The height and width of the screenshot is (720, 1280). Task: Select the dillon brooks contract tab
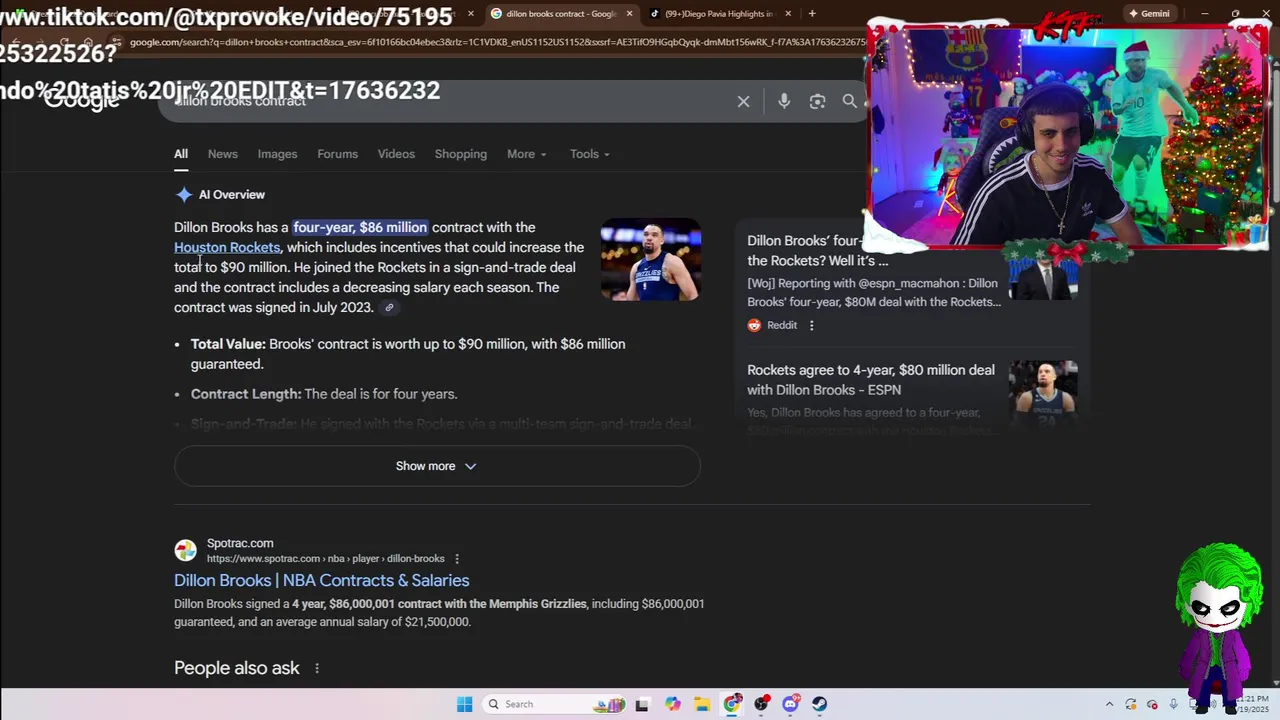pyautogui.click(x=560, y=14)
